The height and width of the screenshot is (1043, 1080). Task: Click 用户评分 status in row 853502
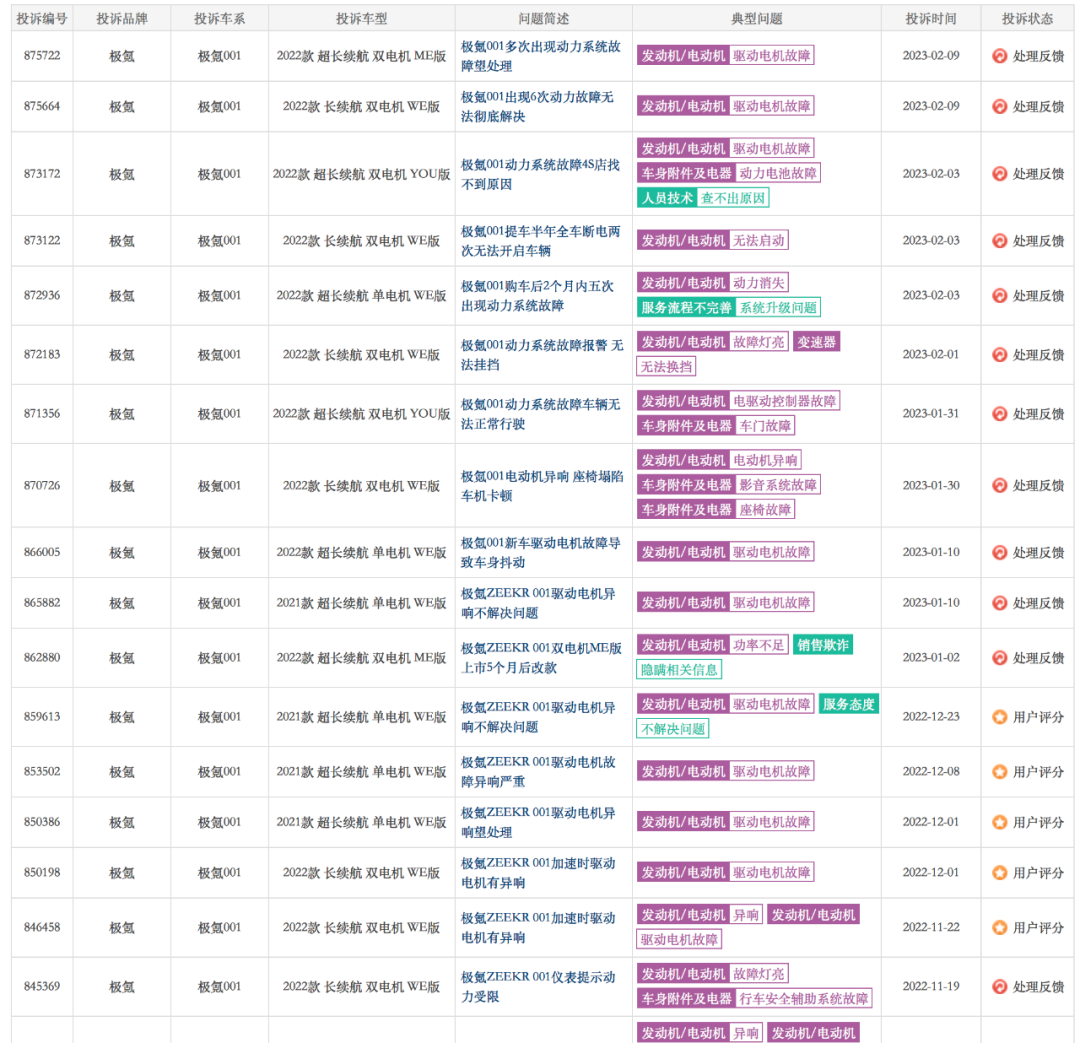point(1038,772)
